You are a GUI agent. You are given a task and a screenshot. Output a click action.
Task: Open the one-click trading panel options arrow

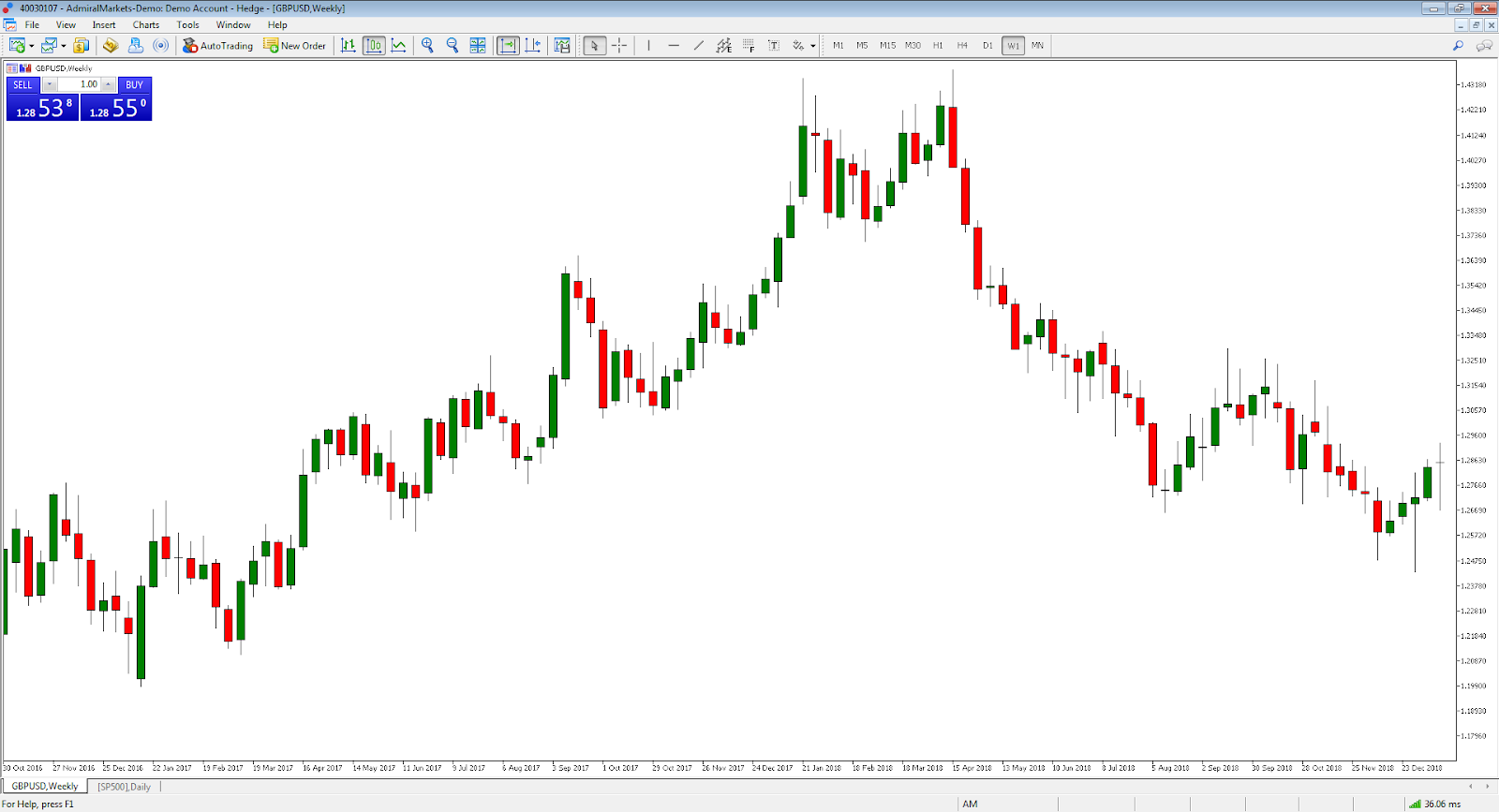(50, 84)
